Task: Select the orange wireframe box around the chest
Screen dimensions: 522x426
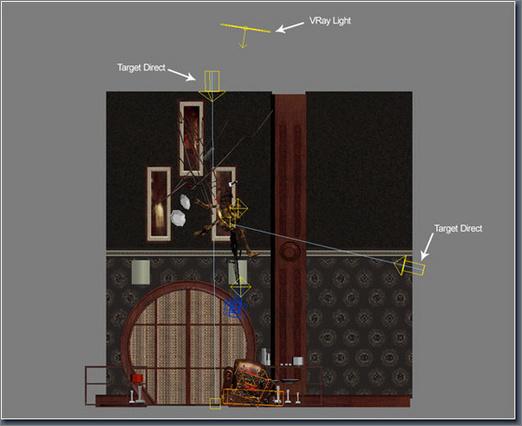Action: 252,397
